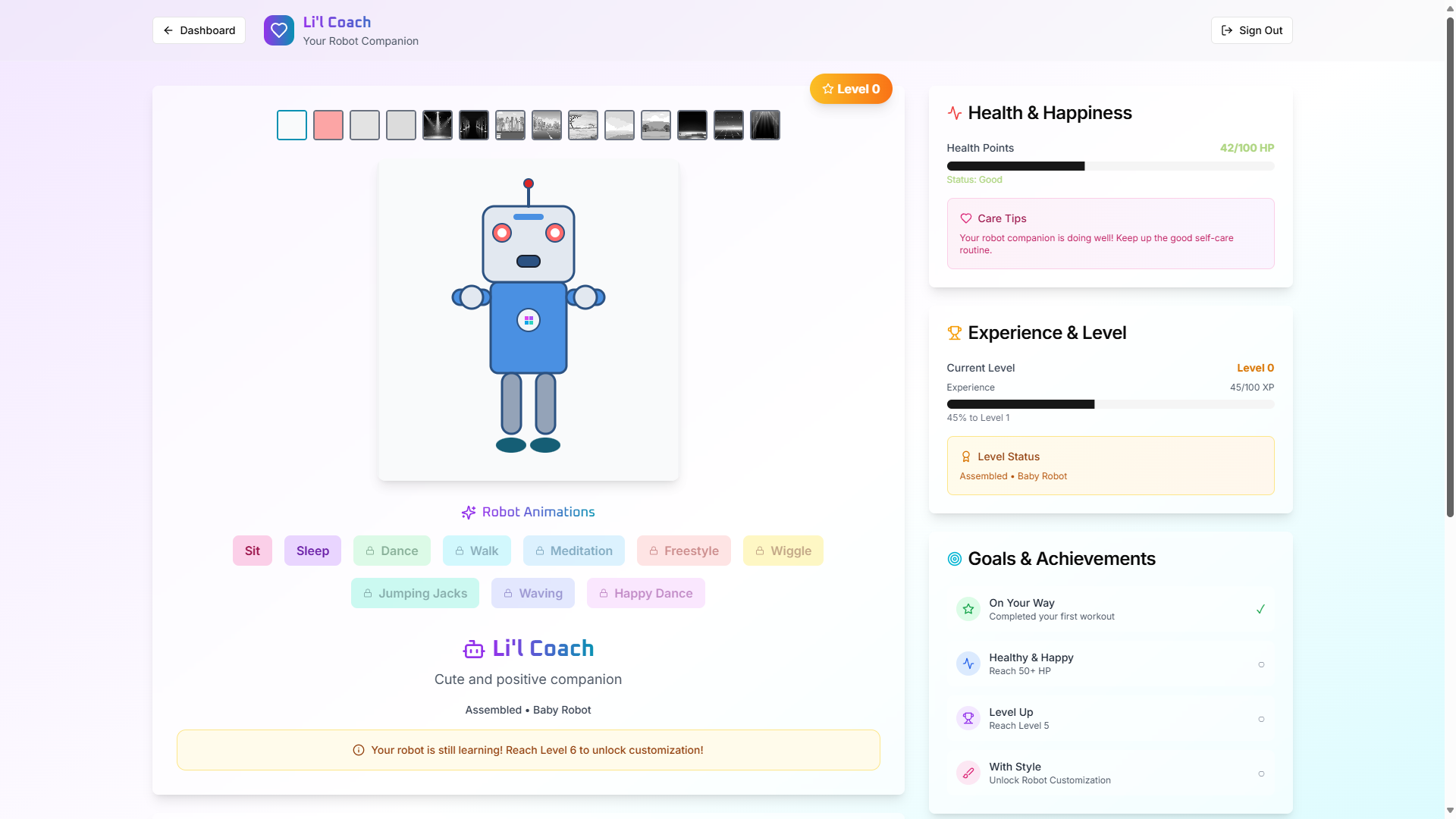
Task: Click the target icon beside Goals & Achievements
Action: 954,559
